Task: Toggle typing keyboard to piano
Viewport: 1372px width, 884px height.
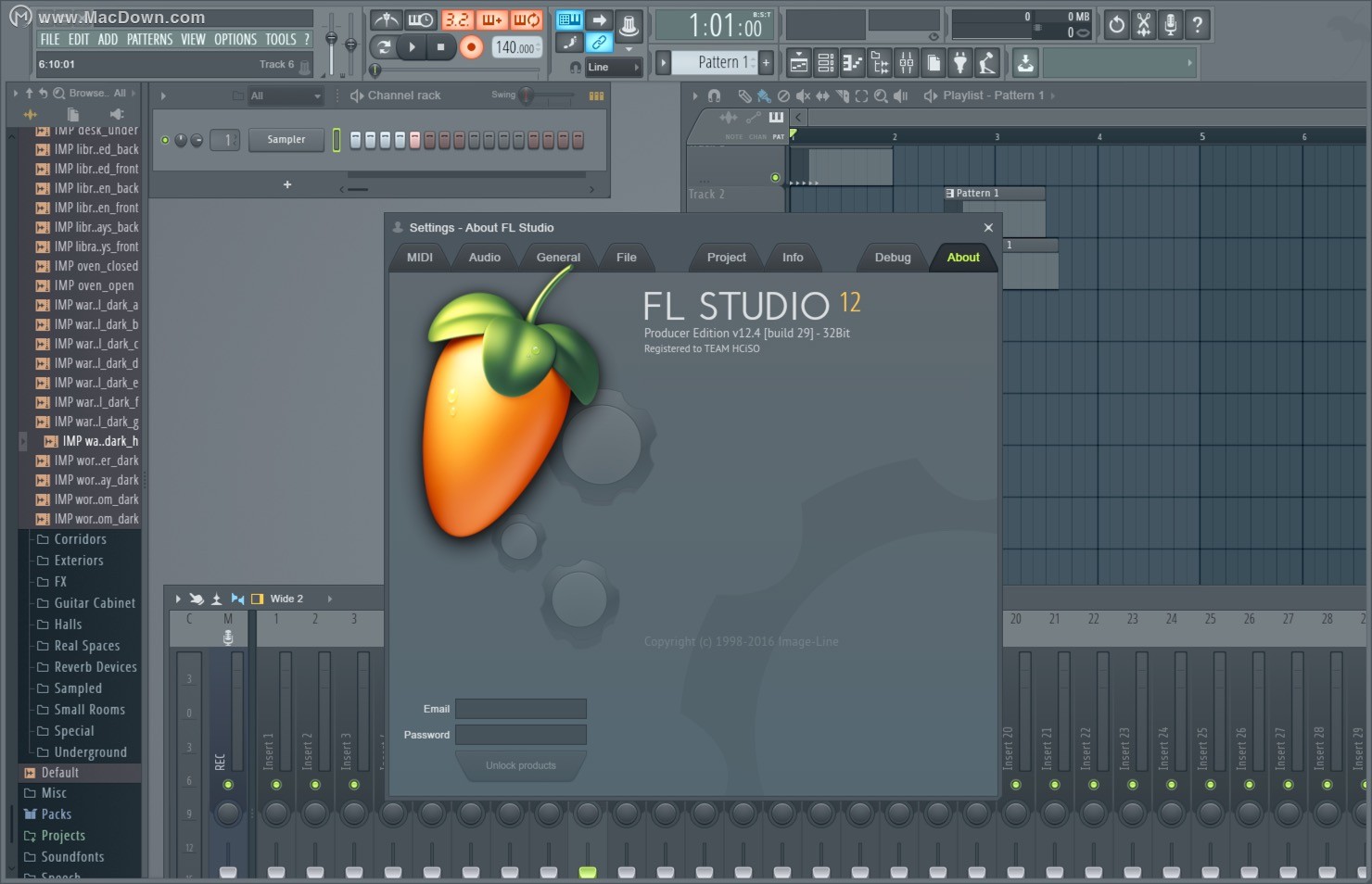Action: pyautogui.click(x=569, y=19)
